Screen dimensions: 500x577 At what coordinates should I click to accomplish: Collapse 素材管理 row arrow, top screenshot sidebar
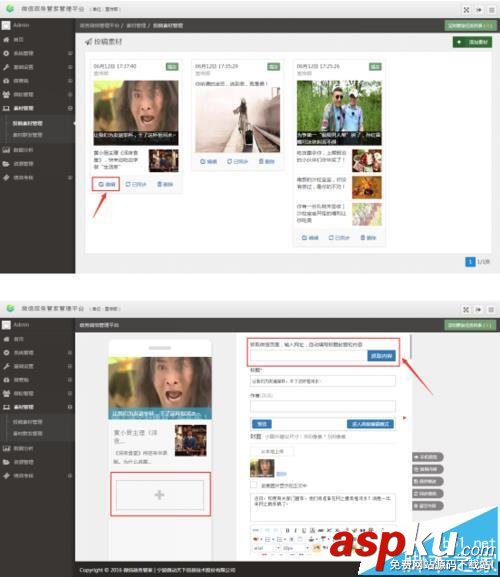(70, 108)
